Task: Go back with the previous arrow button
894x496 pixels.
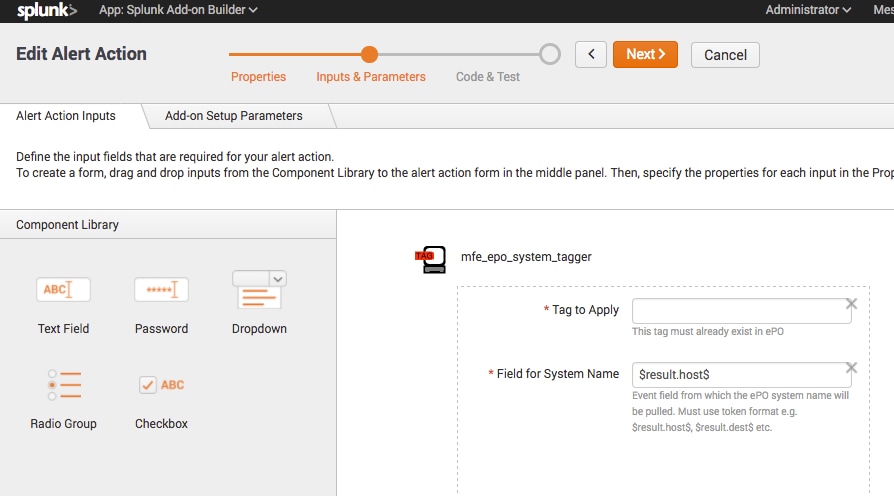Action: (591, 55)
